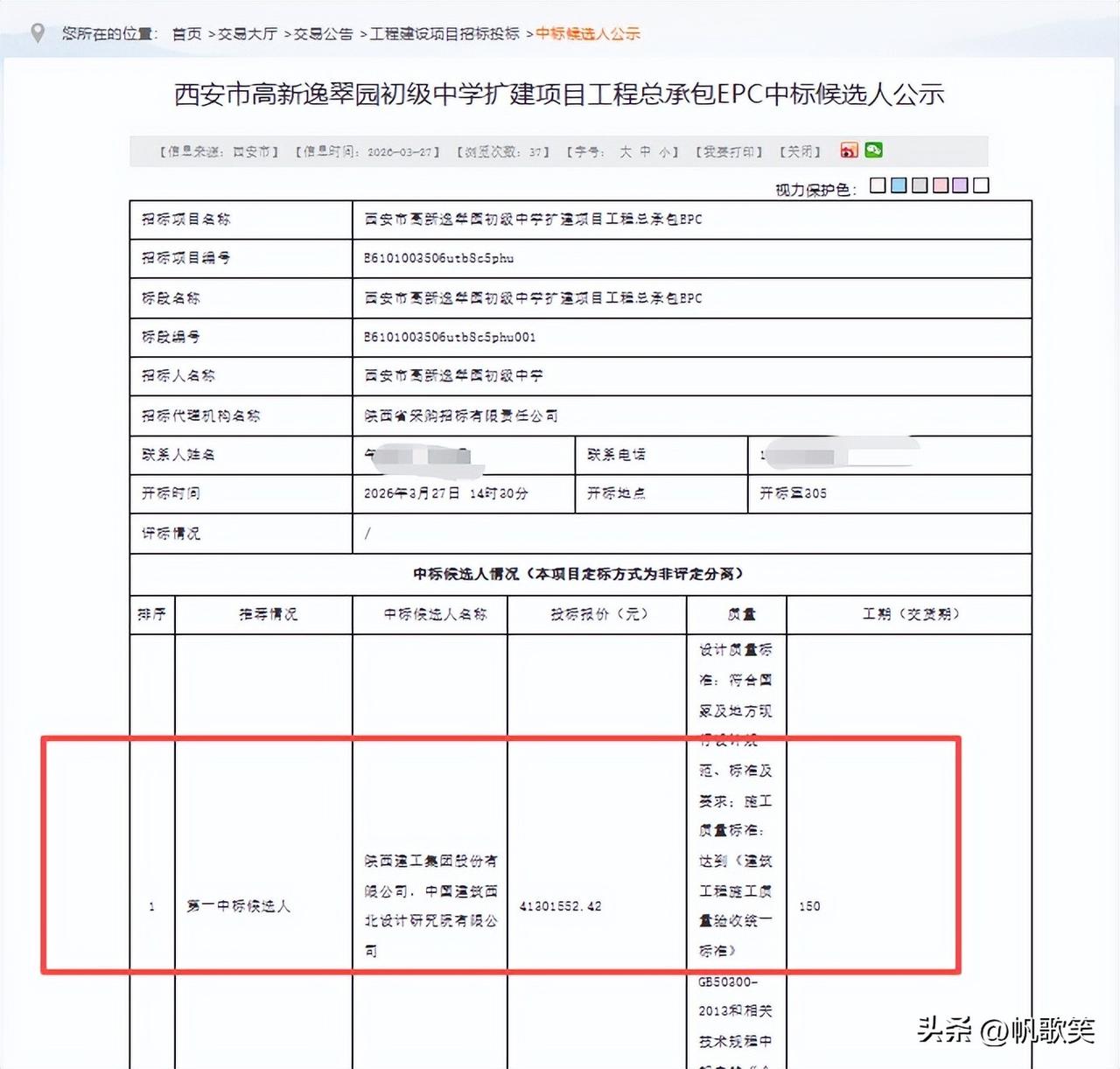Apply the pink eye-protection background color
The height and width of the screenshot is (1069, 1120).
pyautogui.click(x=939, y=185)
